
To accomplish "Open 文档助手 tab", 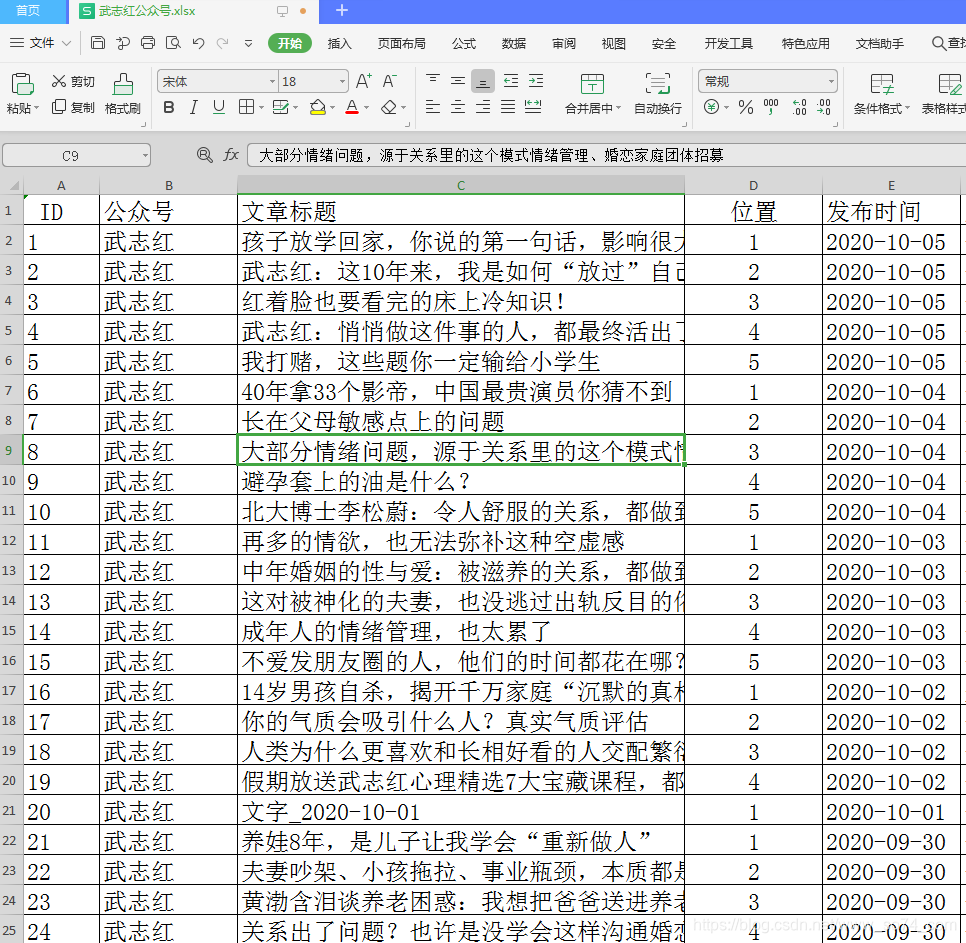I will [x=880, y=44].
